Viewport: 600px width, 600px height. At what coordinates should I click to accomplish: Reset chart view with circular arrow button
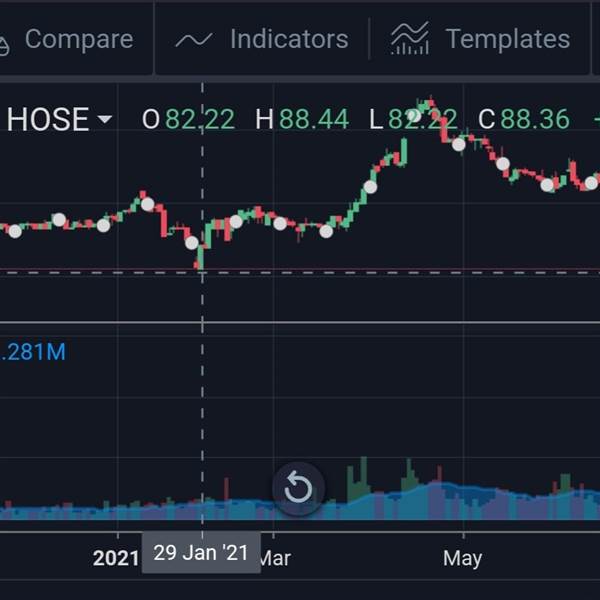coord(298,488)
